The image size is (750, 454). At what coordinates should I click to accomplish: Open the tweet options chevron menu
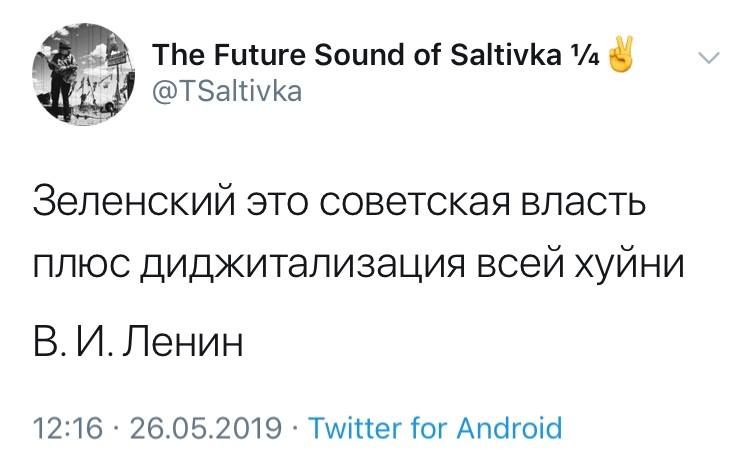708,58
